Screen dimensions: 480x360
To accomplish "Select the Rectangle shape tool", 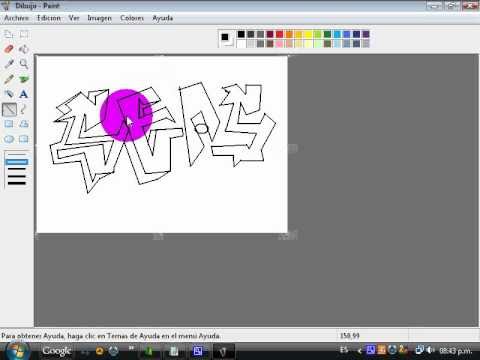I will click(9, 124).
